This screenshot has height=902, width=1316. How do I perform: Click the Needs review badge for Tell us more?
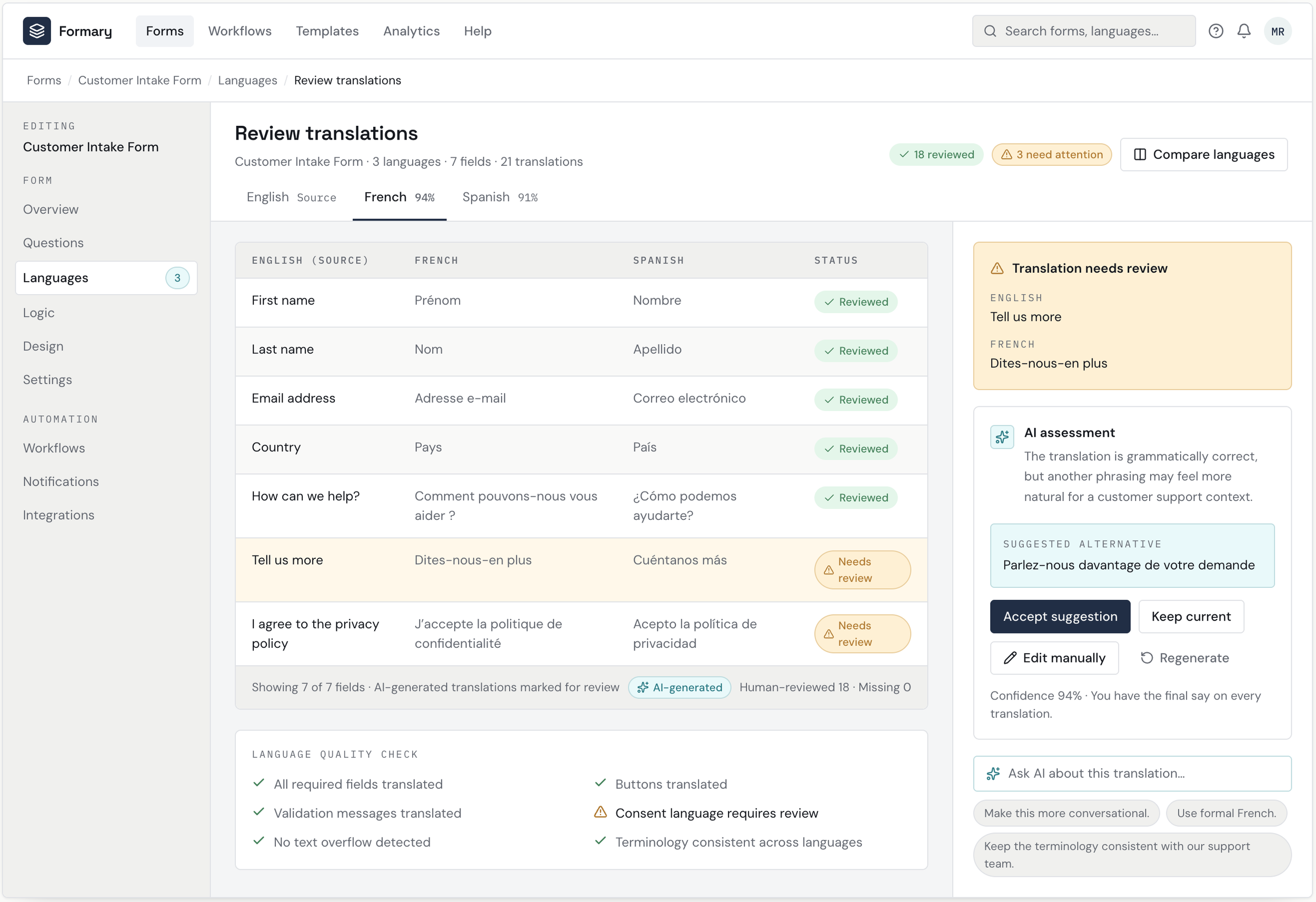coord(862,569)
